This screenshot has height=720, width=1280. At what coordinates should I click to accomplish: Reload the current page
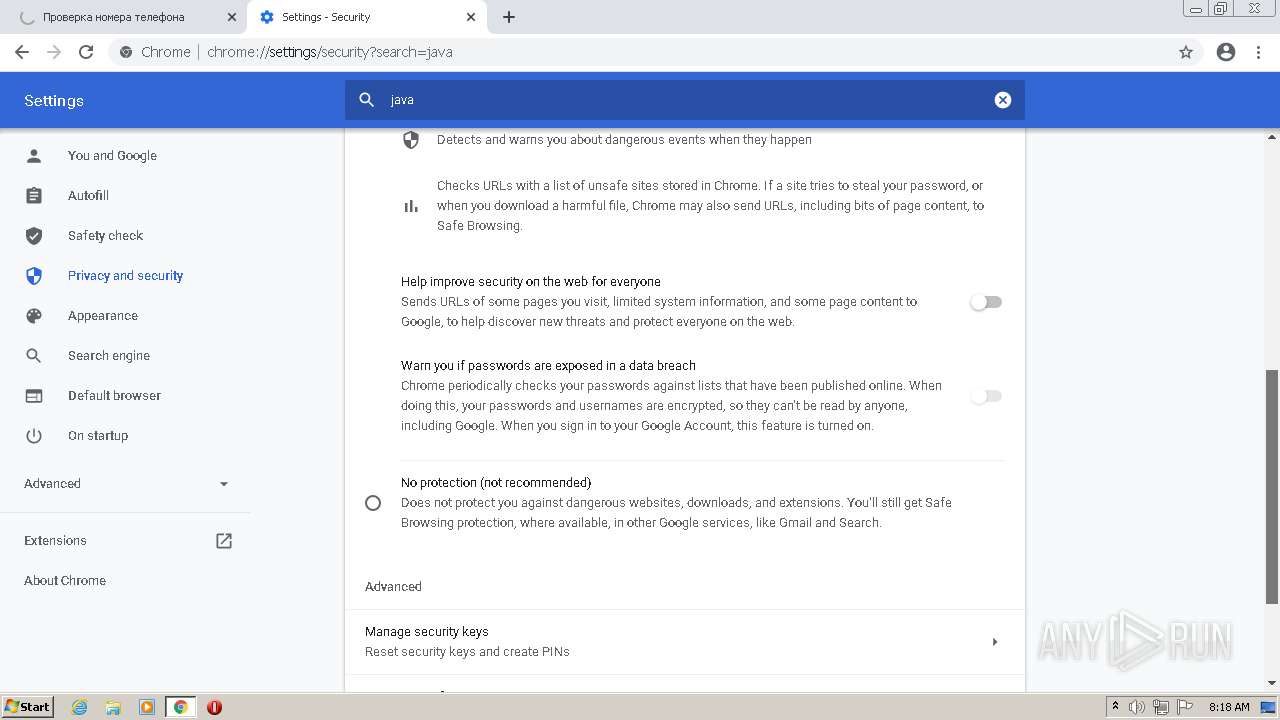click(86, 52)
